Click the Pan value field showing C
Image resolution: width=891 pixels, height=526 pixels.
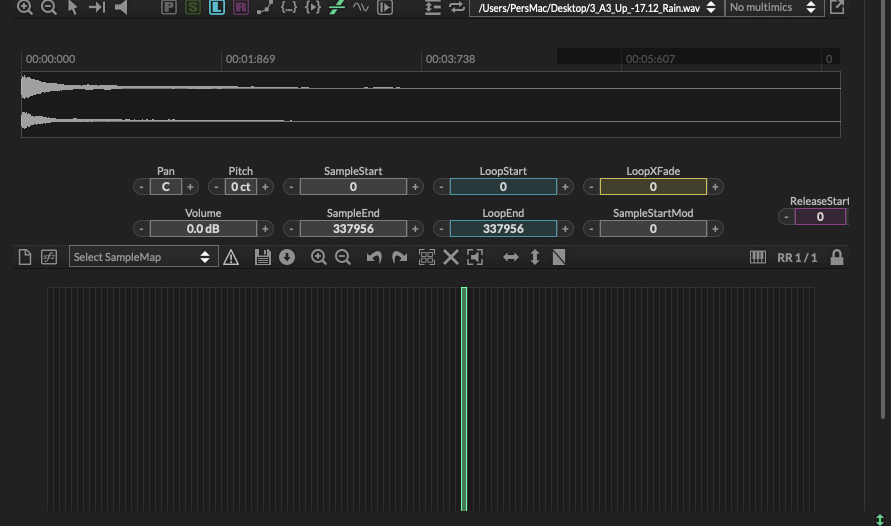(x=165, y=187)
